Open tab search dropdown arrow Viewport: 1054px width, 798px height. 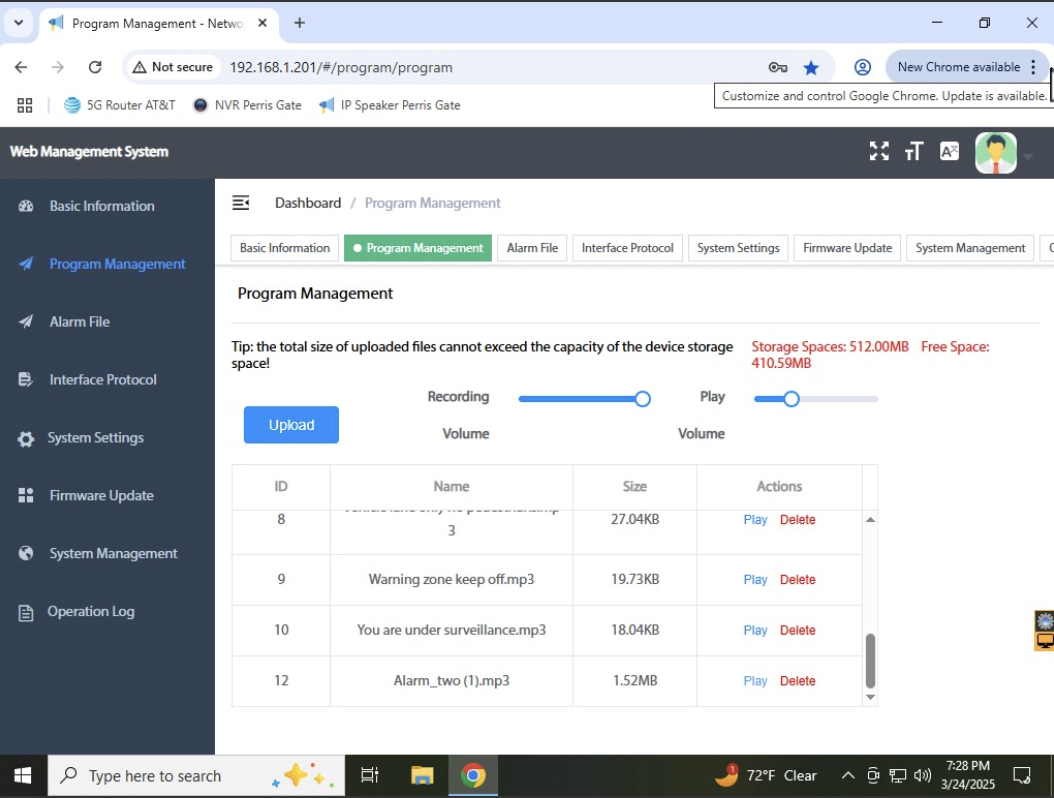pos(19,23)
